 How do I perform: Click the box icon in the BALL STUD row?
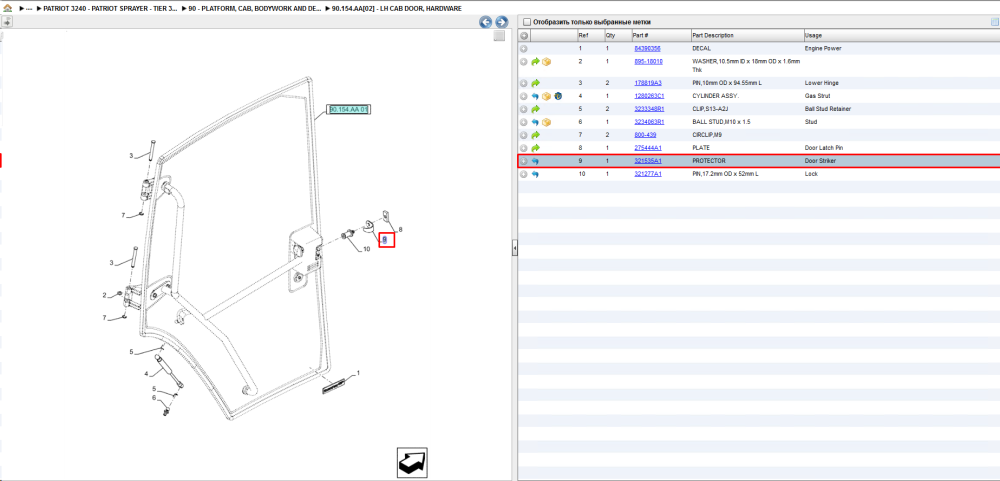[x=547, y=122]
